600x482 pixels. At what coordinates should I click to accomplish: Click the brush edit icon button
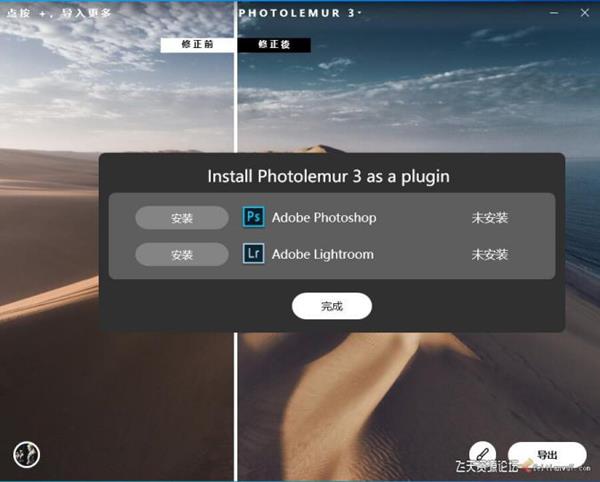(x=482, y=455)
